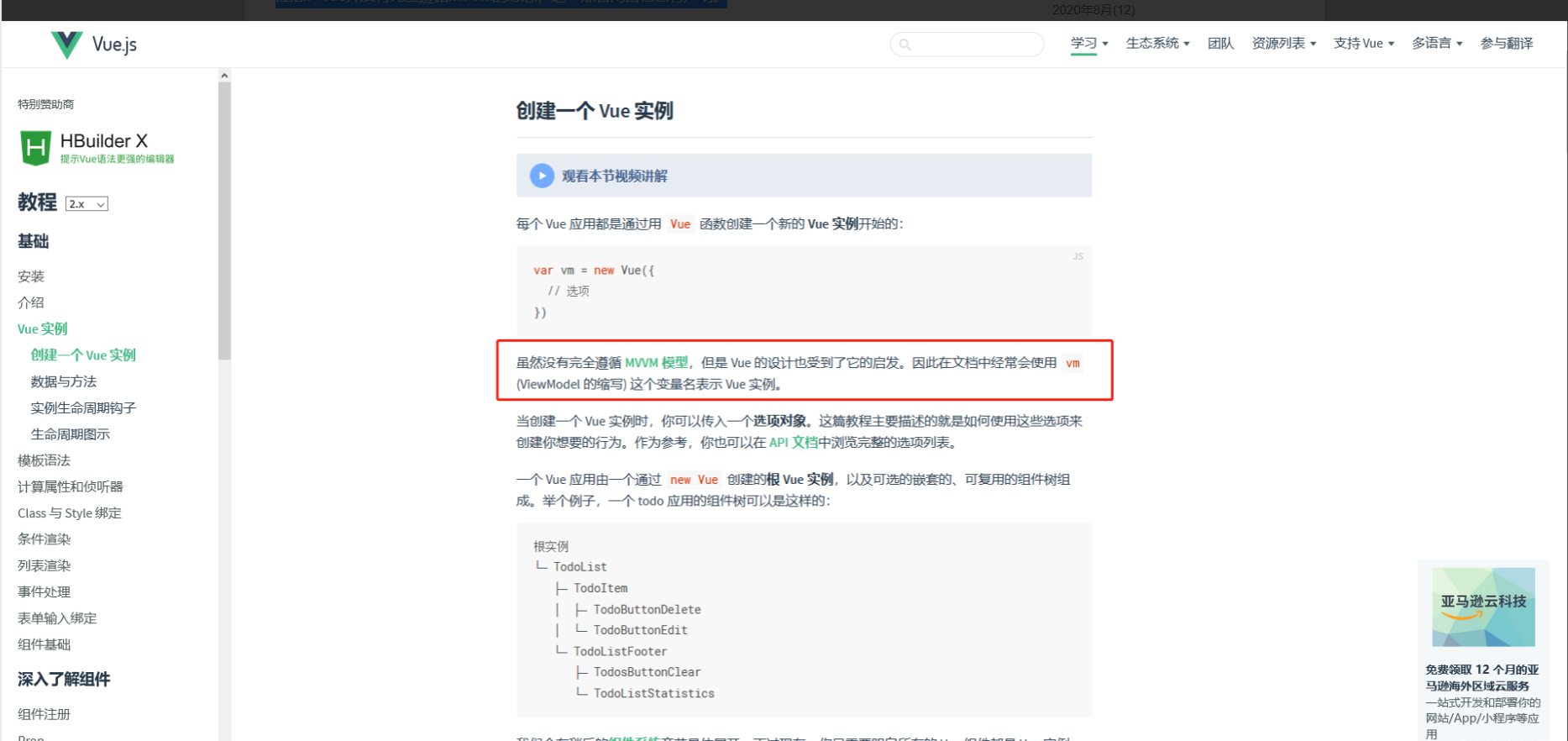Viewport: 1568px width, 741px height.
Task: Open 模板语法 sidebar link
Action: click(x=45, y=460)
